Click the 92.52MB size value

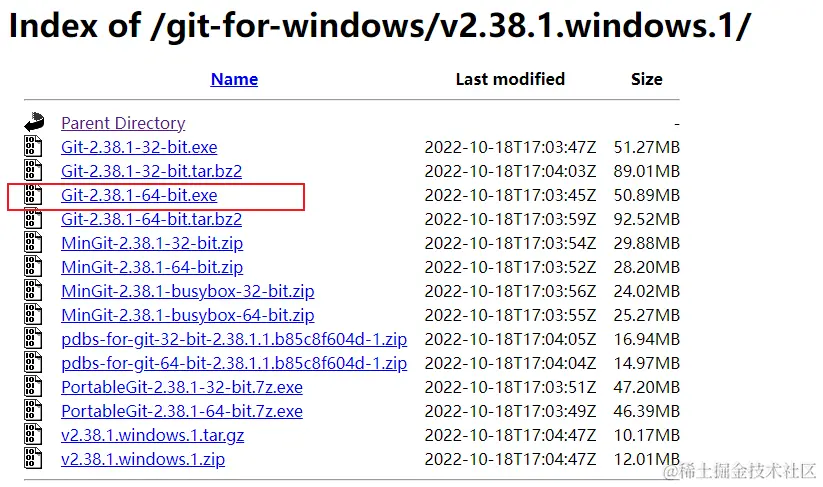(x=647, y=219)
